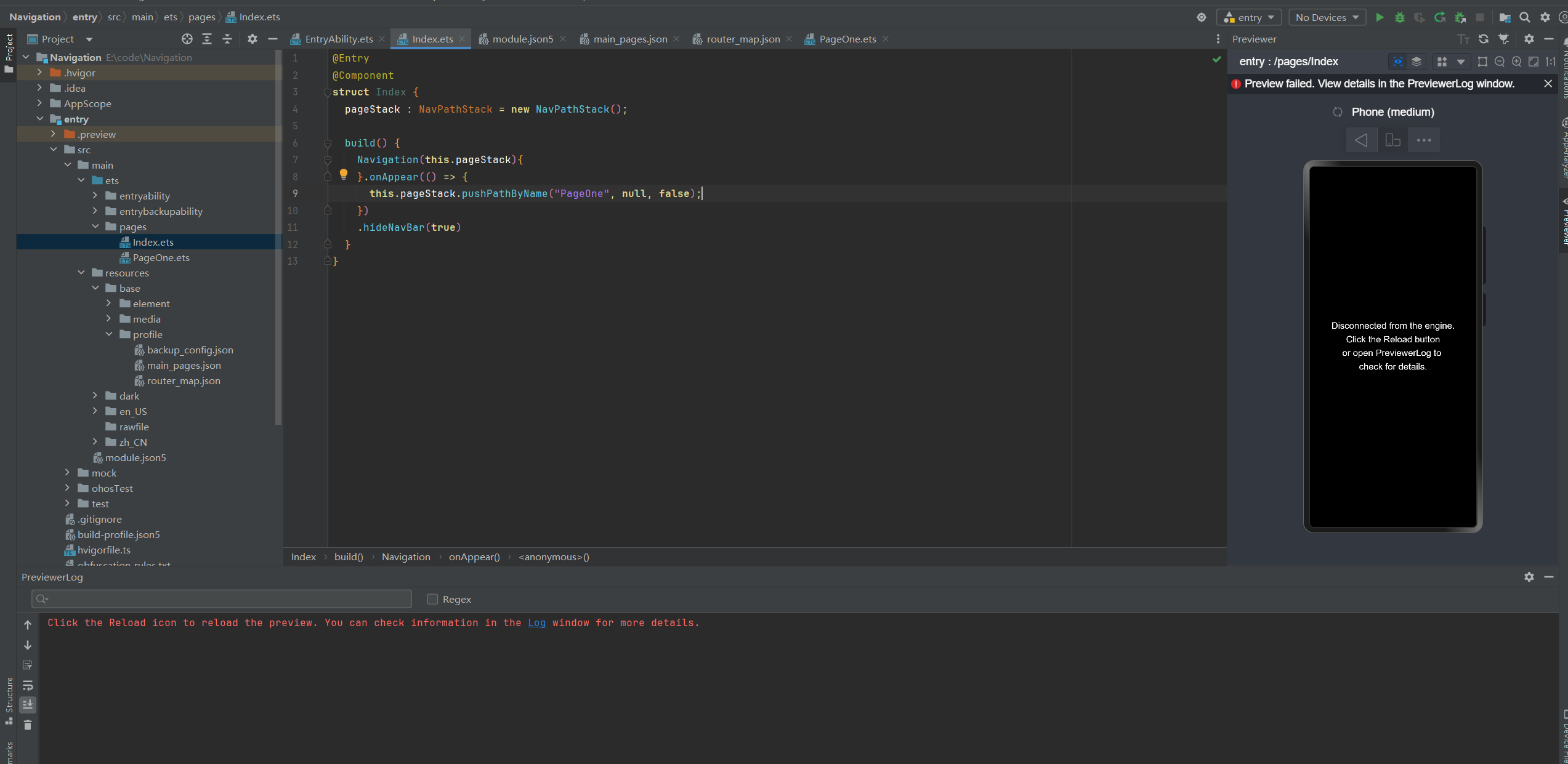Open the entry run configuration dropdown

(1249, 17)
